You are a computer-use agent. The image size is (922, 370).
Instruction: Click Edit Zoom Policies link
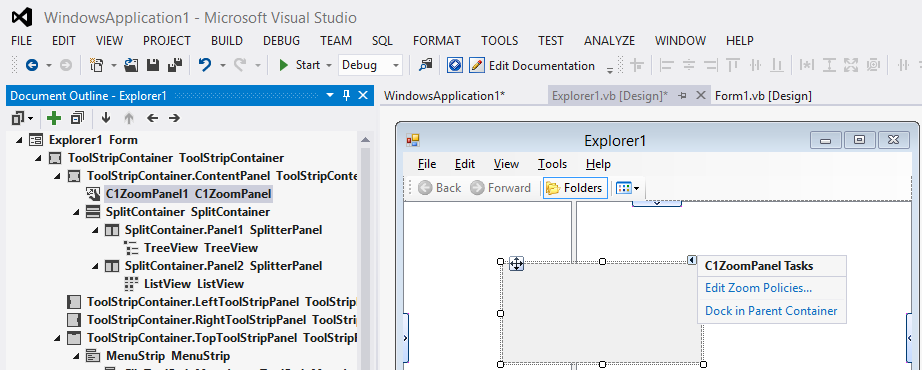tap(759, 288)
